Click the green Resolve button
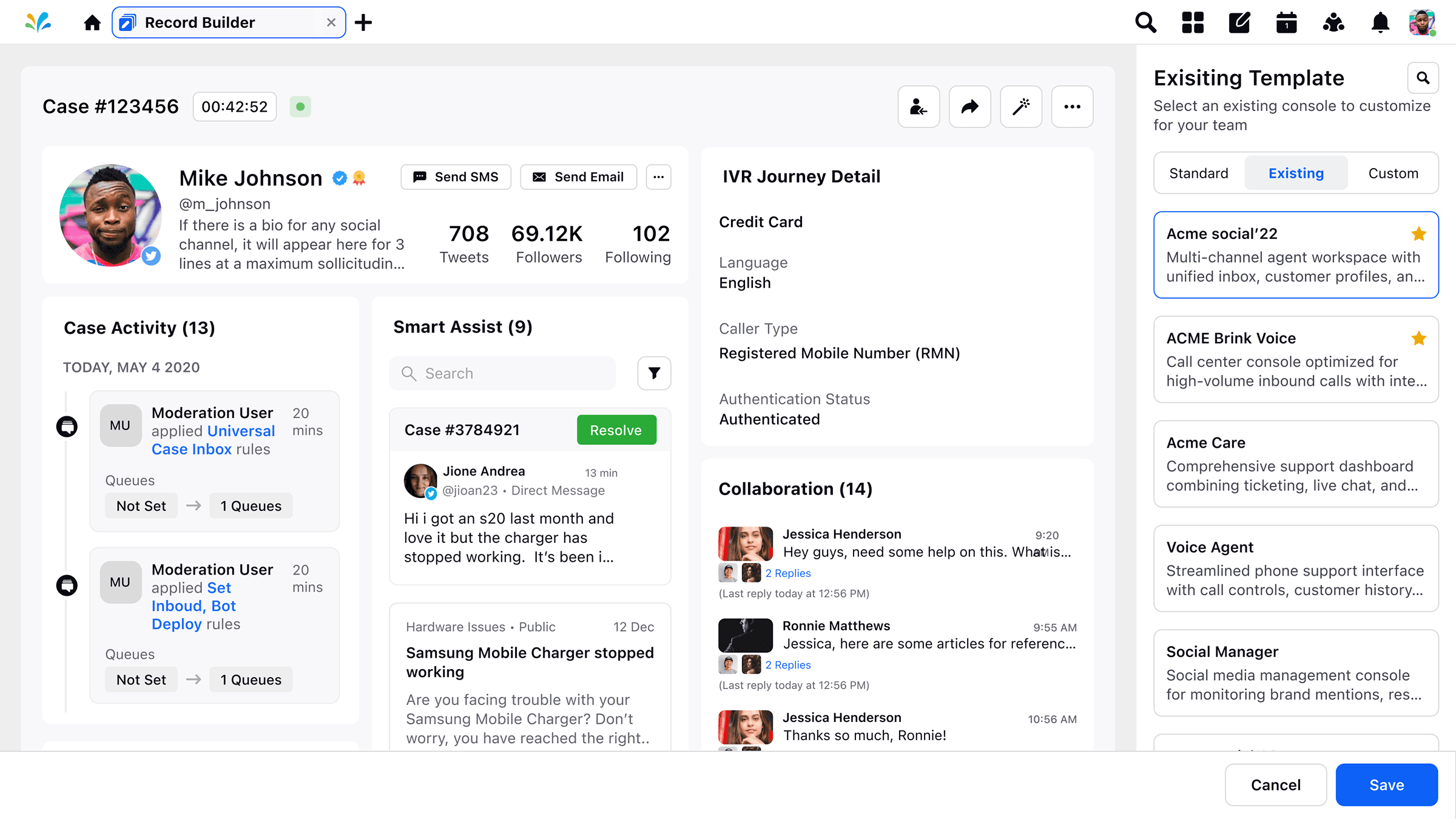This screenshot has width=1456, height=819. click(616, 430)
